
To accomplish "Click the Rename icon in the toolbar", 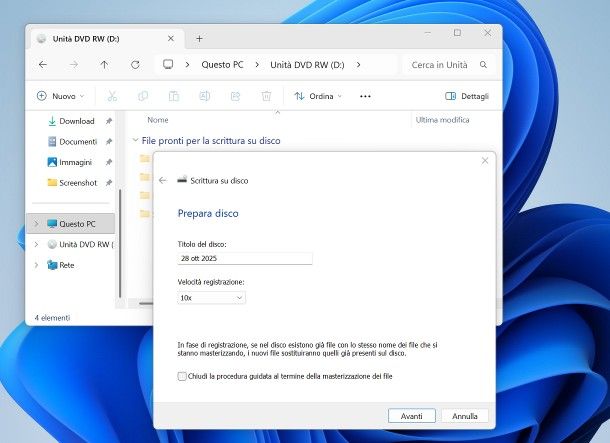I will coord(205,96).
